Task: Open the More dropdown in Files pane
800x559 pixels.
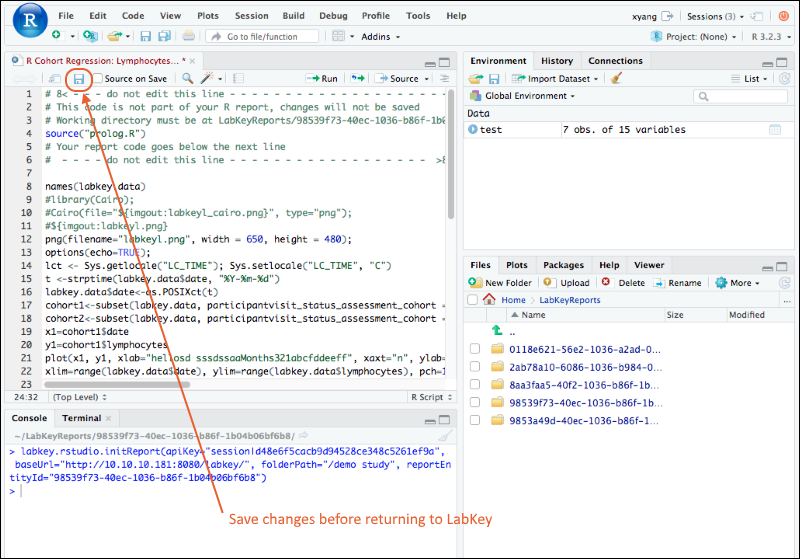Action: 738,283
